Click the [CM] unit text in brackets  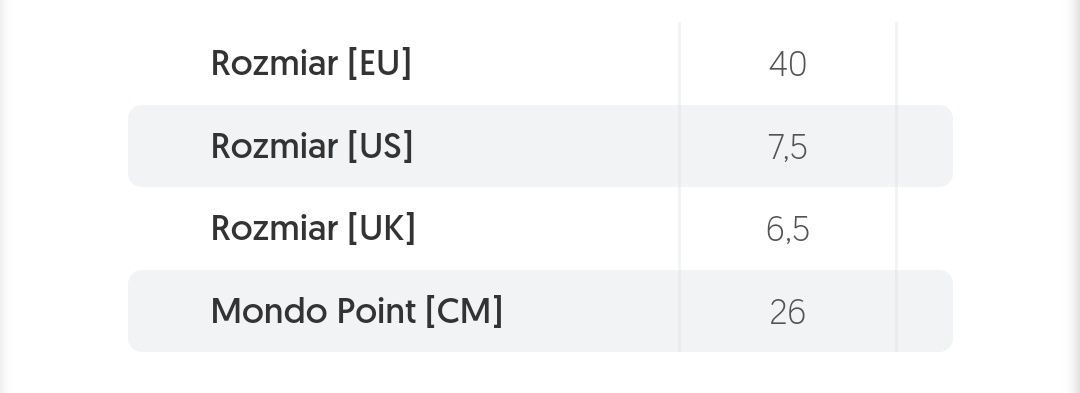[464, 311]
